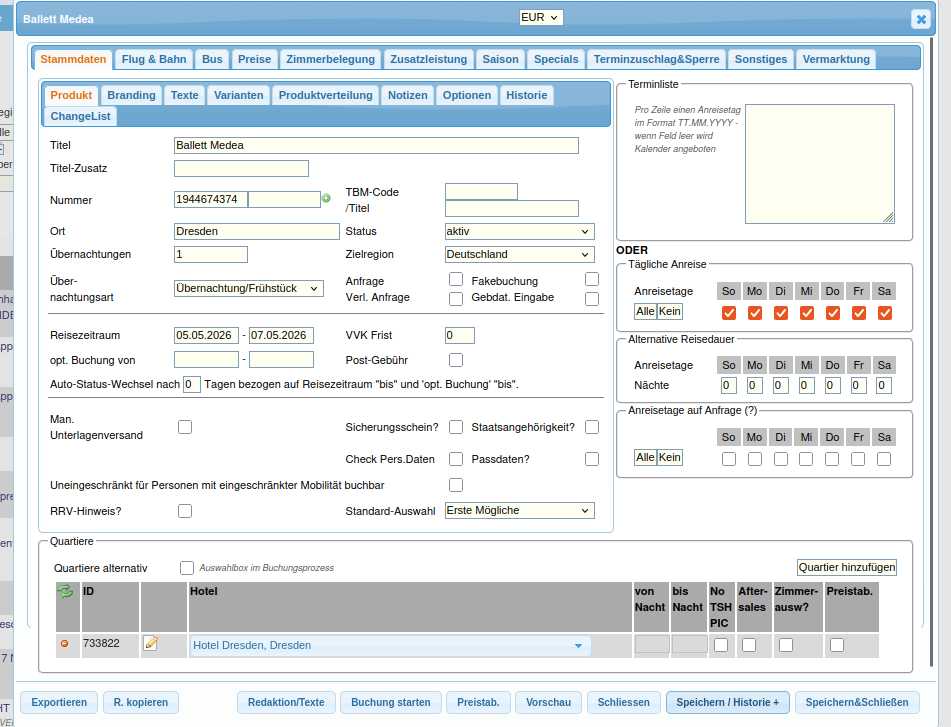Tick the Sicherungsschein checkbox
Screen dimensions: 951x727
[456, 427]
